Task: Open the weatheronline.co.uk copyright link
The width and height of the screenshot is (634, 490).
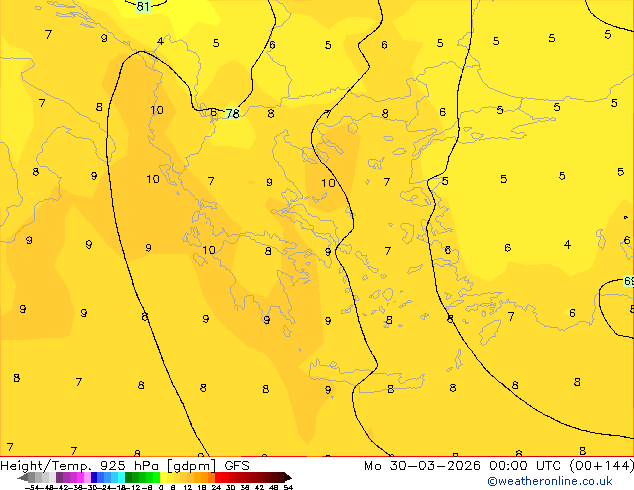Action: coord(549,482)
